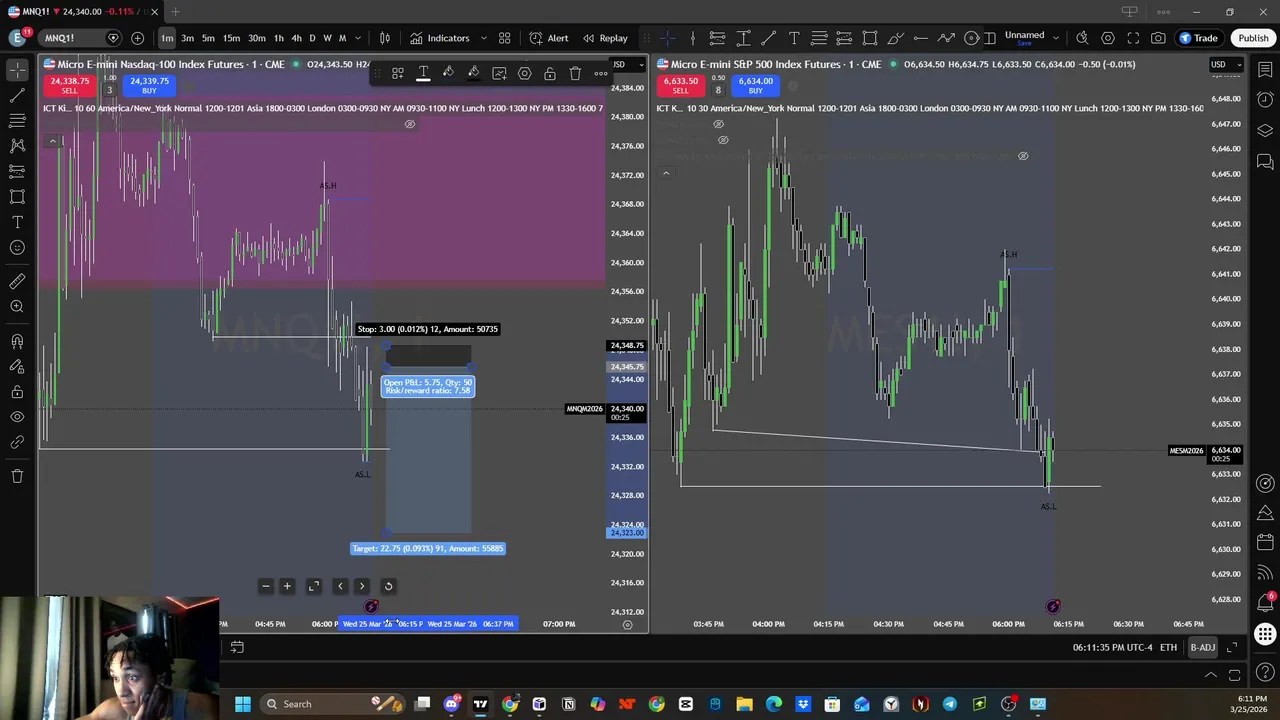Toggle lock all drawing tools

(17, 391)
